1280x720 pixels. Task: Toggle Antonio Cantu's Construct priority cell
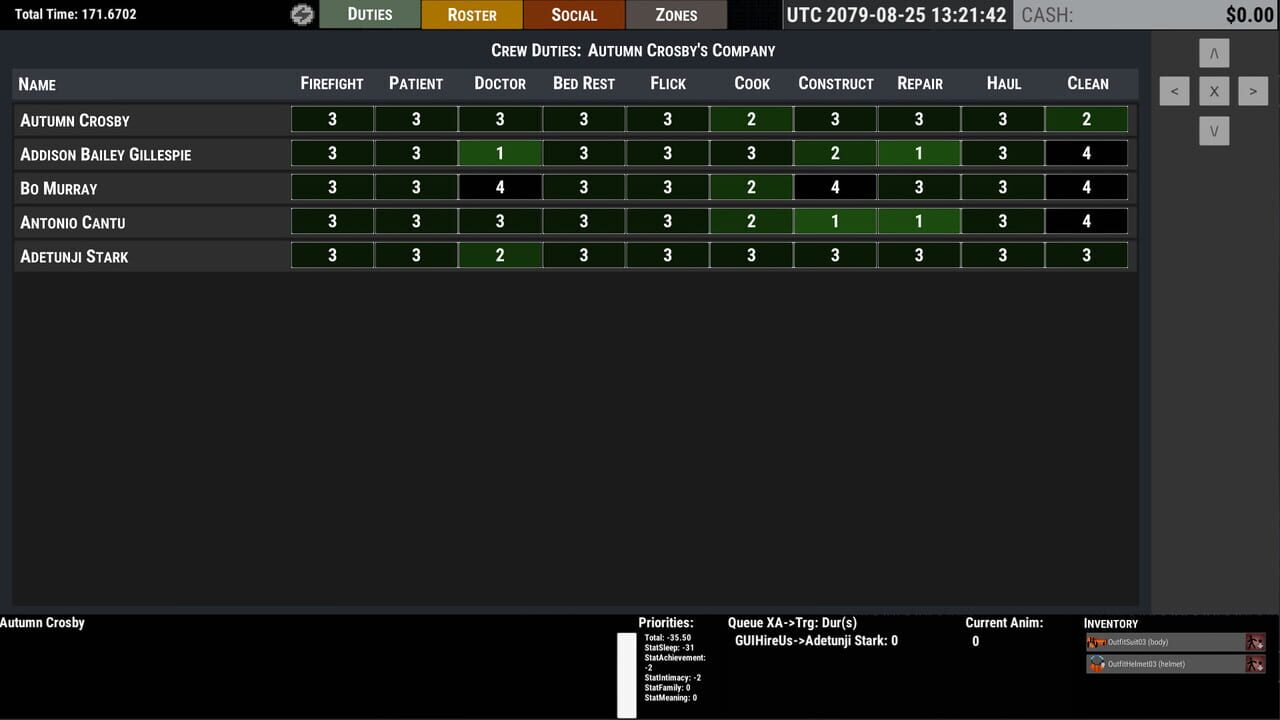pyautogui.click(x=835, y=221)
